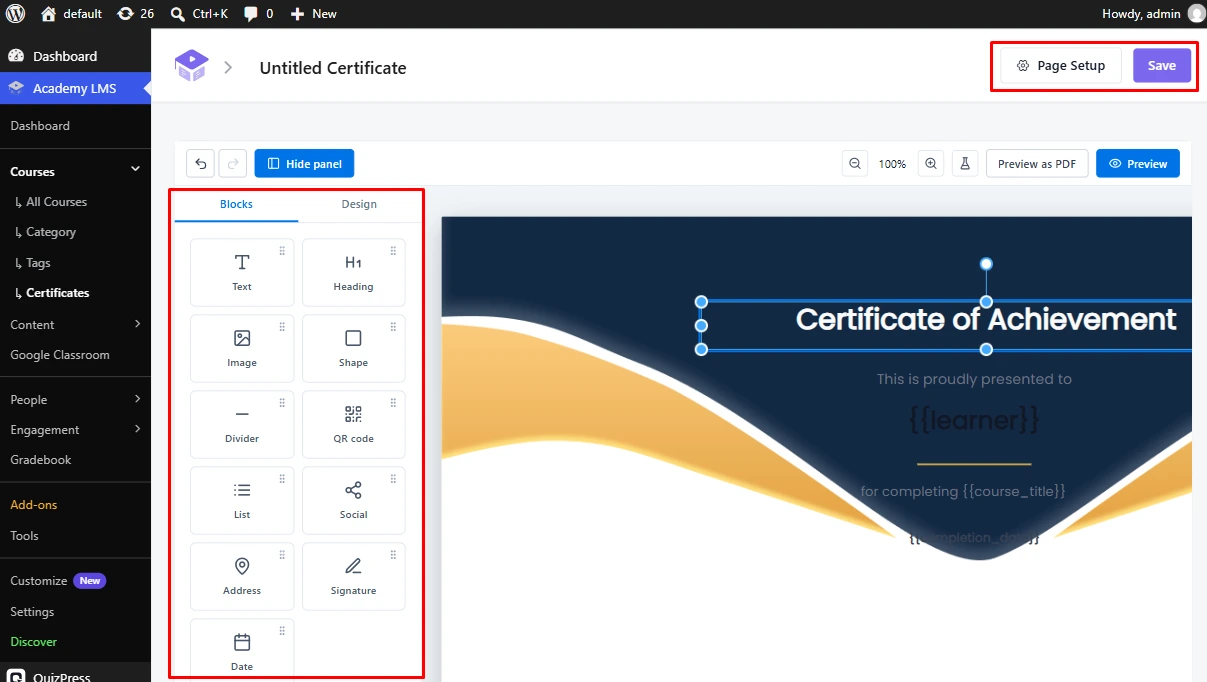Click the WordPress logo in admin bar

coord(15,14)
